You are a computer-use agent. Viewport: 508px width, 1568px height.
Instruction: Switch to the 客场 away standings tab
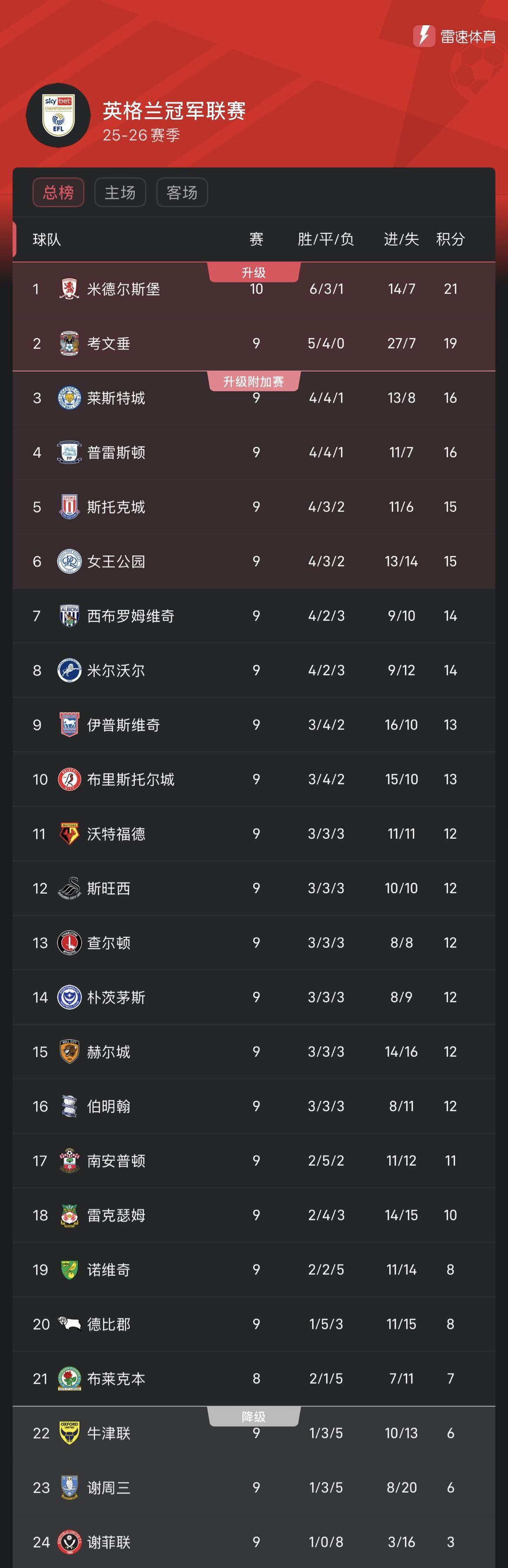click(x=182, y=192)
